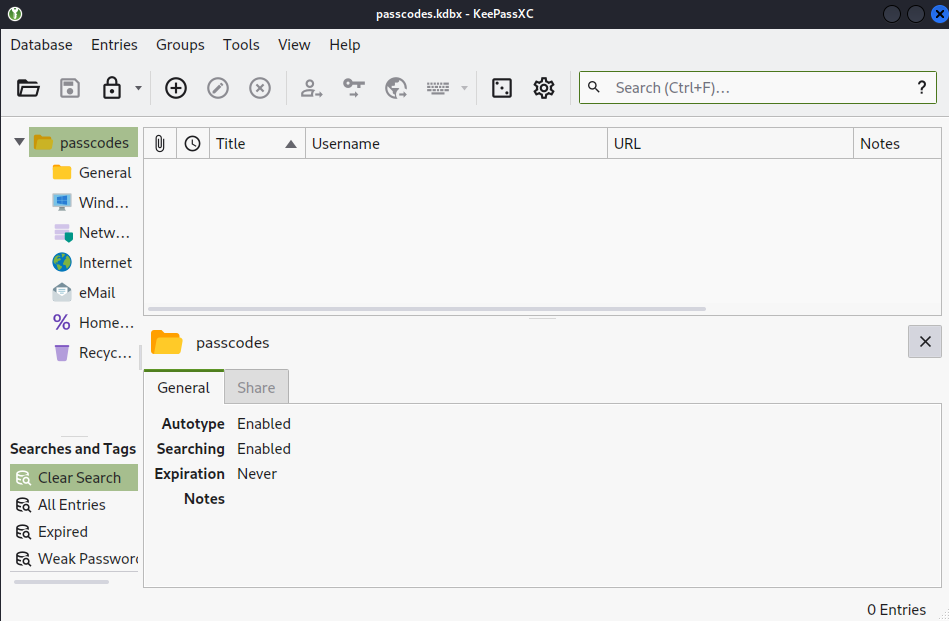This screenshot has height=621, width=949.
Task: Switch to the General tab
Action: [x=183, y=387]
